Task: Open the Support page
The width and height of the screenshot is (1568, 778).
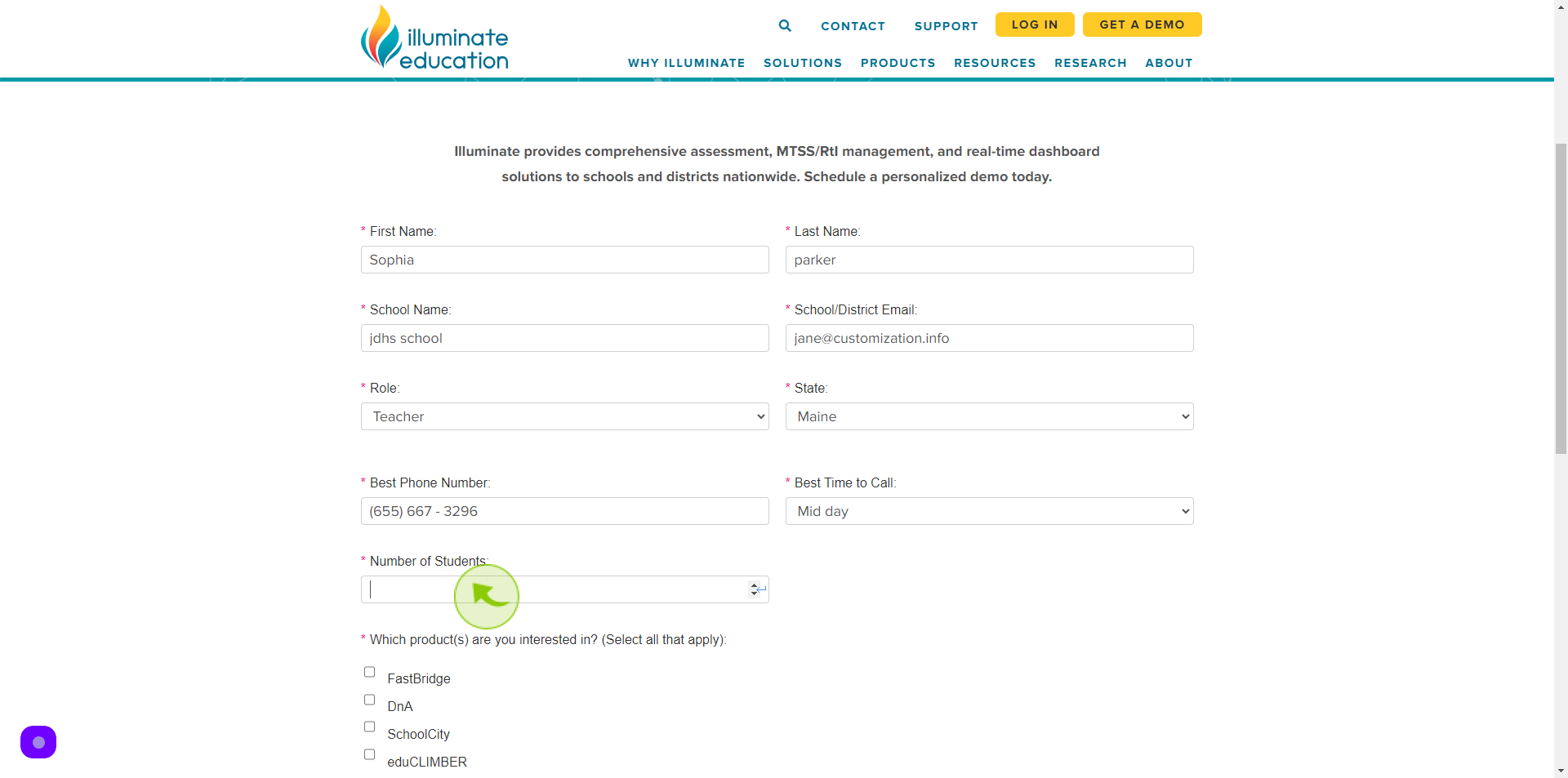Action: pos(946,26)
